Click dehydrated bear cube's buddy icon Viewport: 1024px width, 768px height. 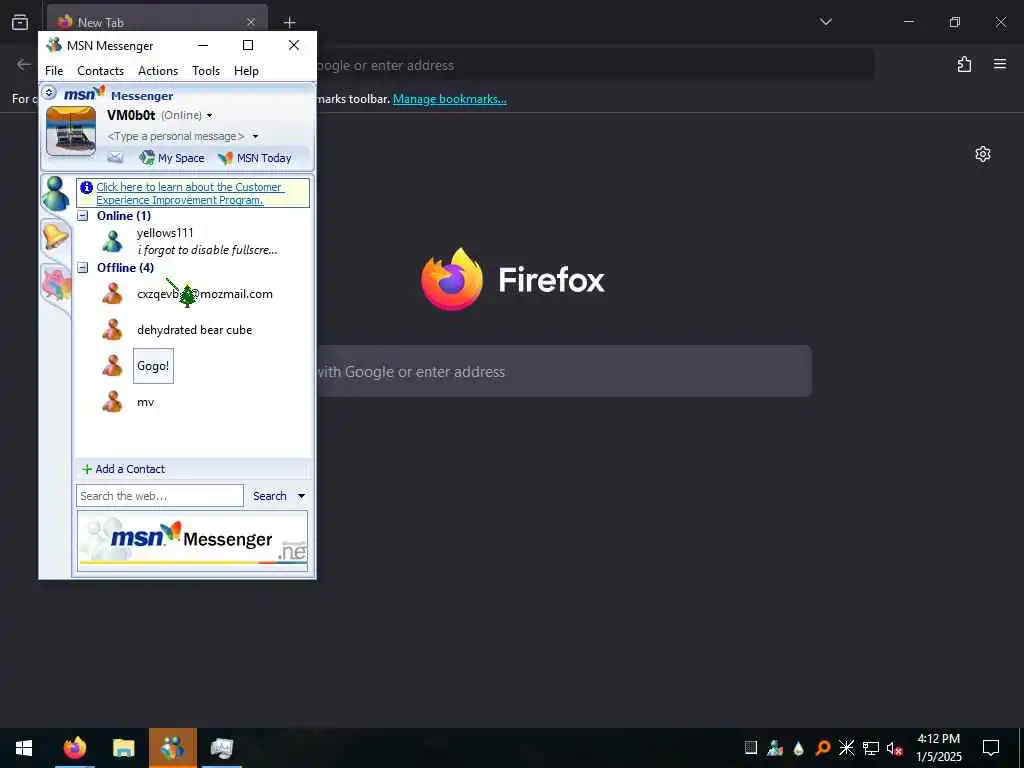point(112,330)
